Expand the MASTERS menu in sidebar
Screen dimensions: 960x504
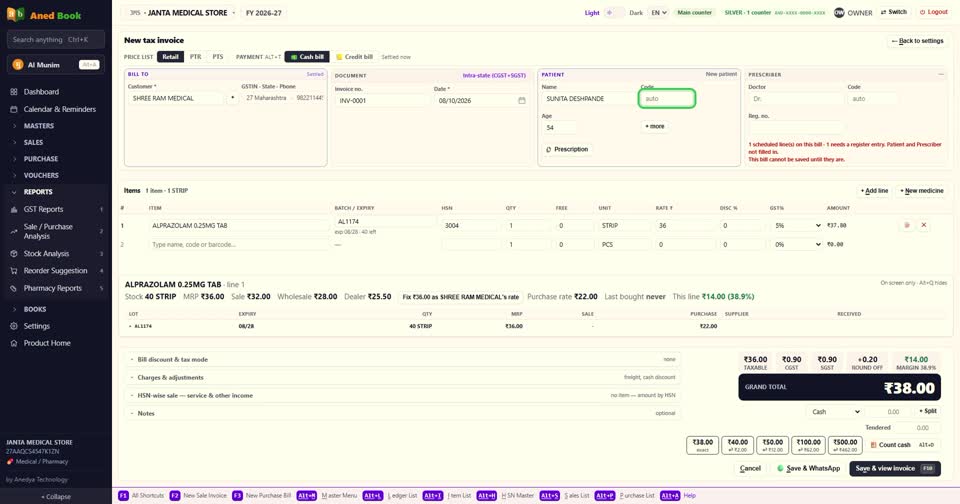[39, 126]
